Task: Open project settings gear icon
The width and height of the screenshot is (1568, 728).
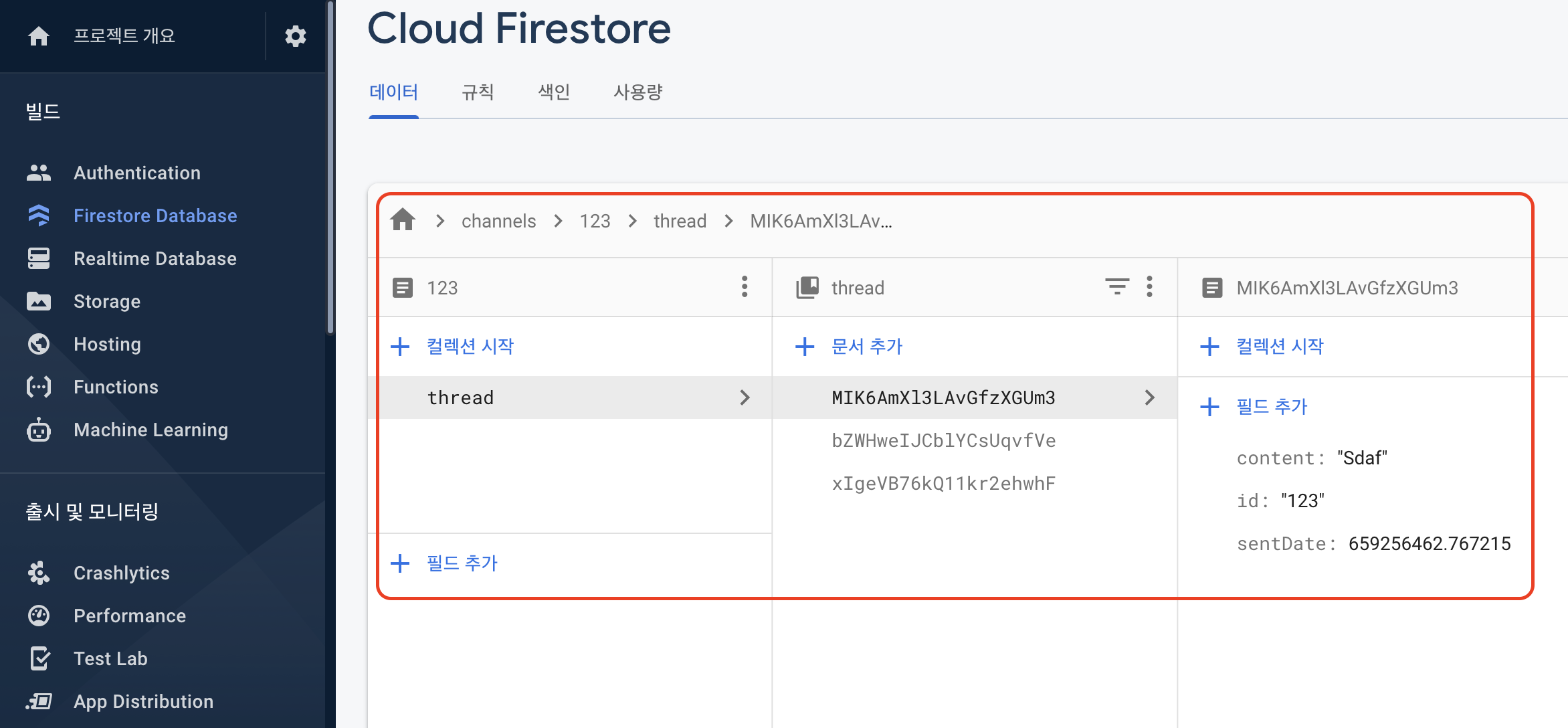Action: pos(295,35)
